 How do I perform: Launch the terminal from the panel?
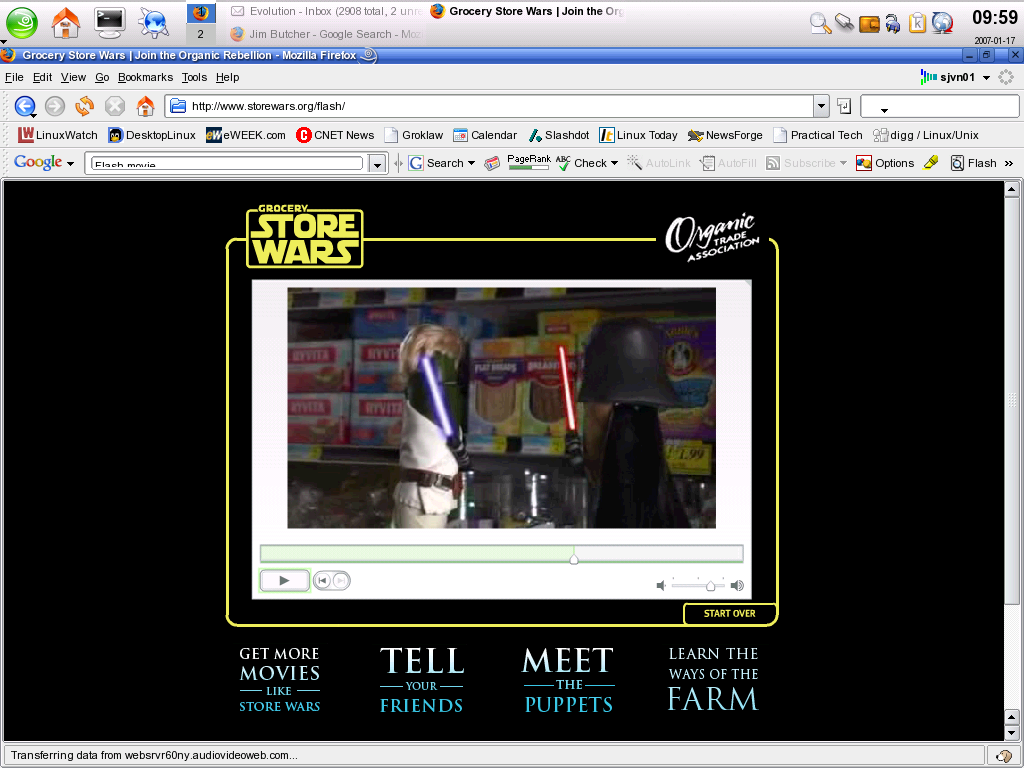(110, 23)
